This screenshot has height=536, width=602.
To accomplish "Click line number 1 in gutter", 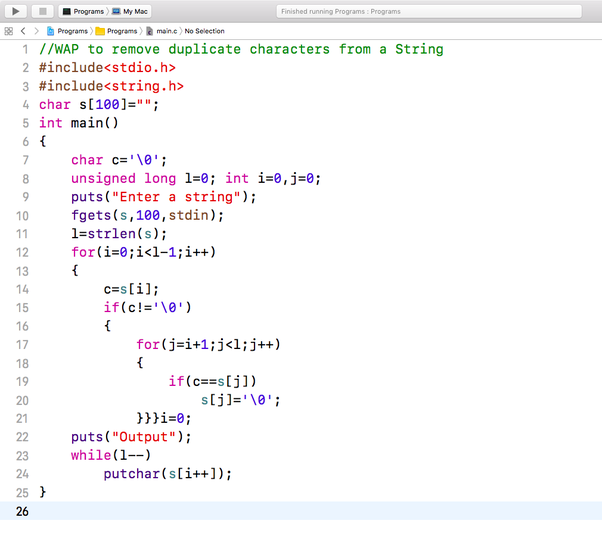I will pyautogui.click(x=25, y=50).
